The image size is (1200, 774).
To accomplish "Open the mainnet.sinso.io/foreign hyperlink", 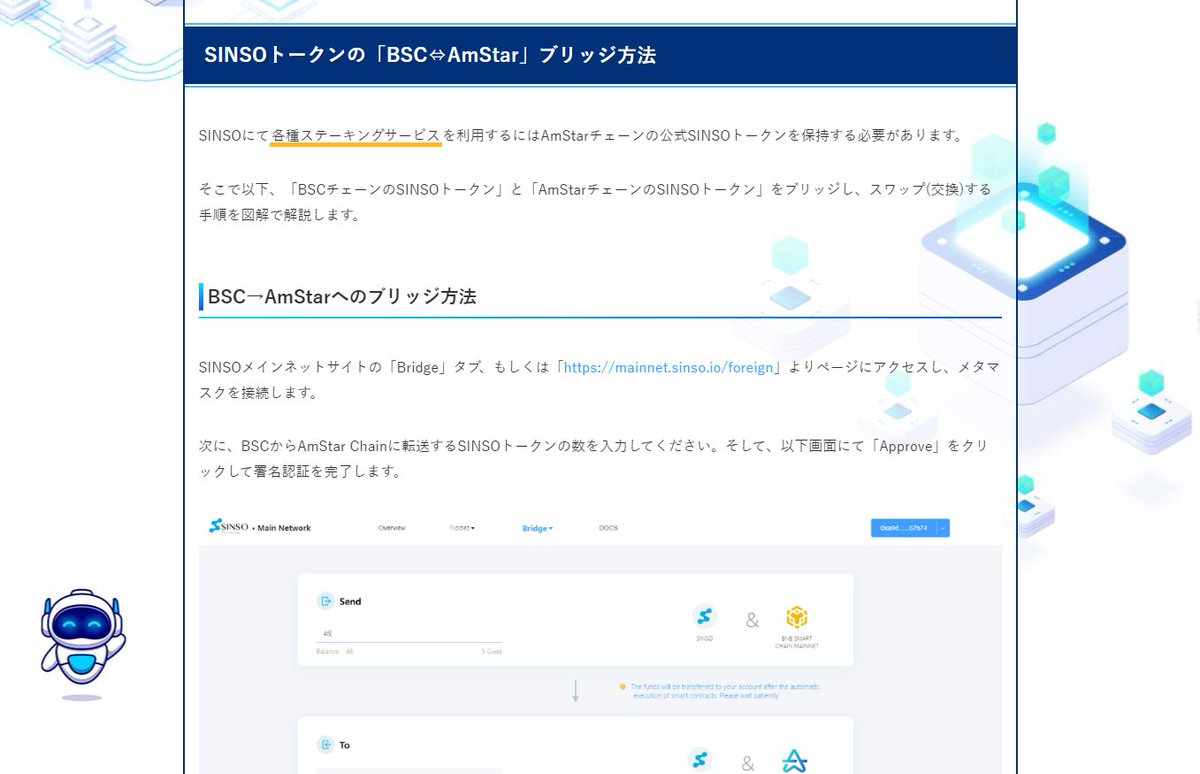I will point(669,367).
